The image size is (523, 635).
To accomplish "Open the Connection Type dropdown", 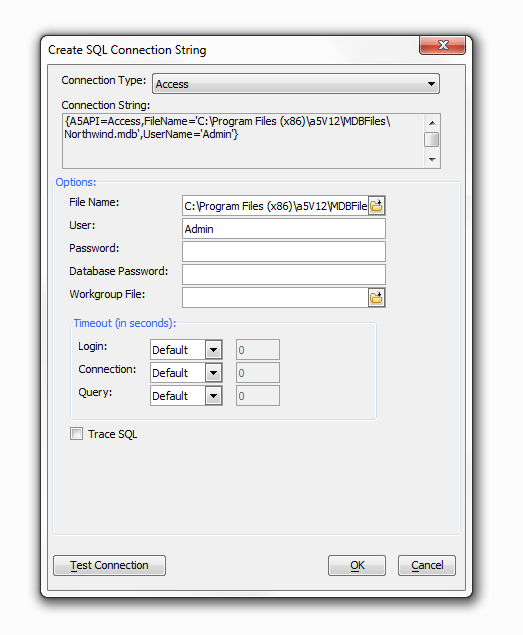I will tap(296, 84).
